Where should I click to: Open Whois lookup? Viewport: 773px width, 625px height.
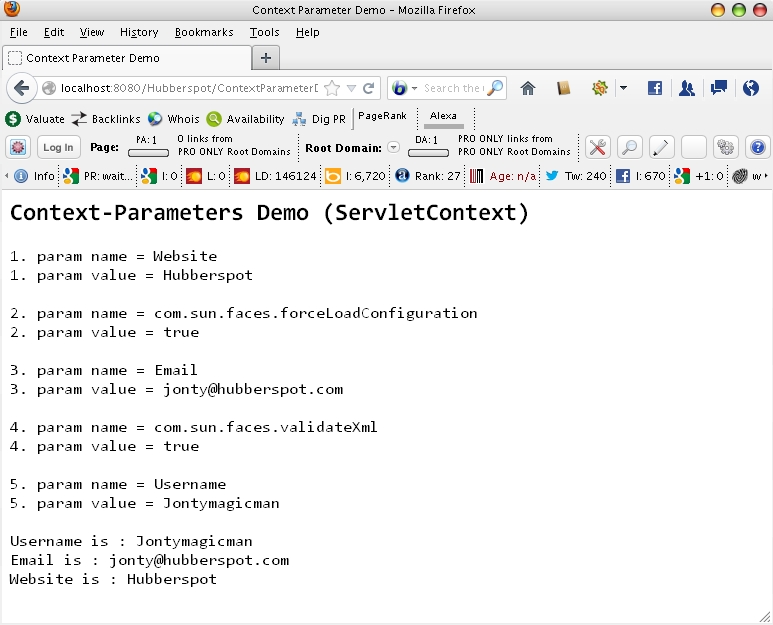click(174, 119)
